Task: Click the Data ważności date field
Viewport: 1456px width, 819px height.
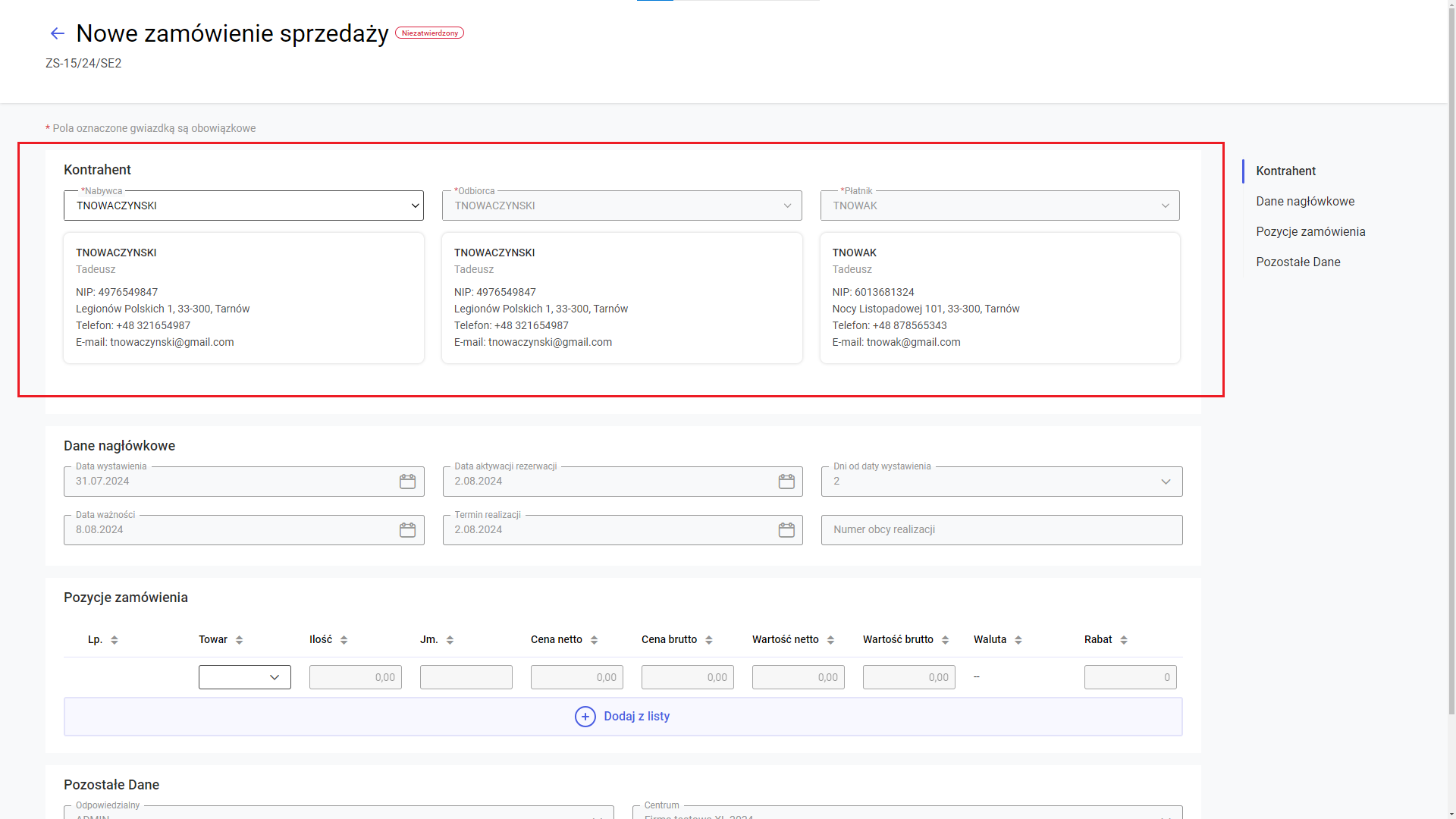Action: [244, 530]
